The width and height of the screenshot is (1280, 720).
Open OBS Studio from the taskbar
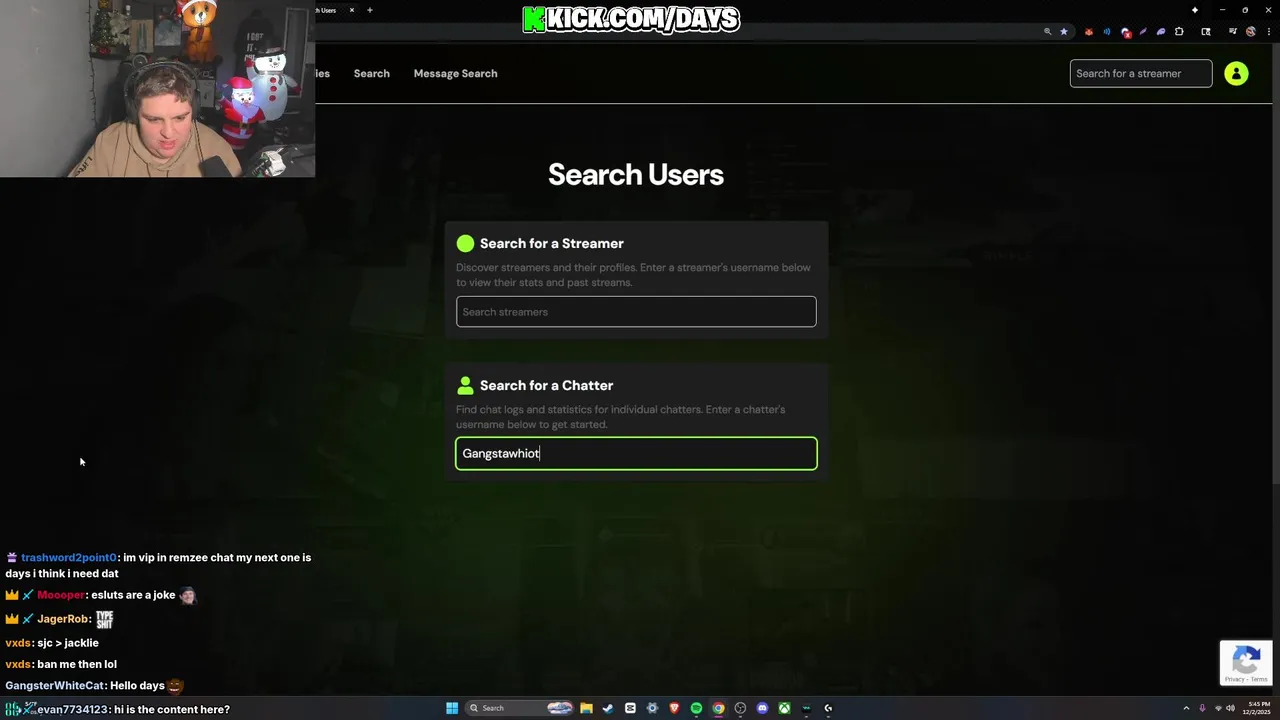point(740,708)
